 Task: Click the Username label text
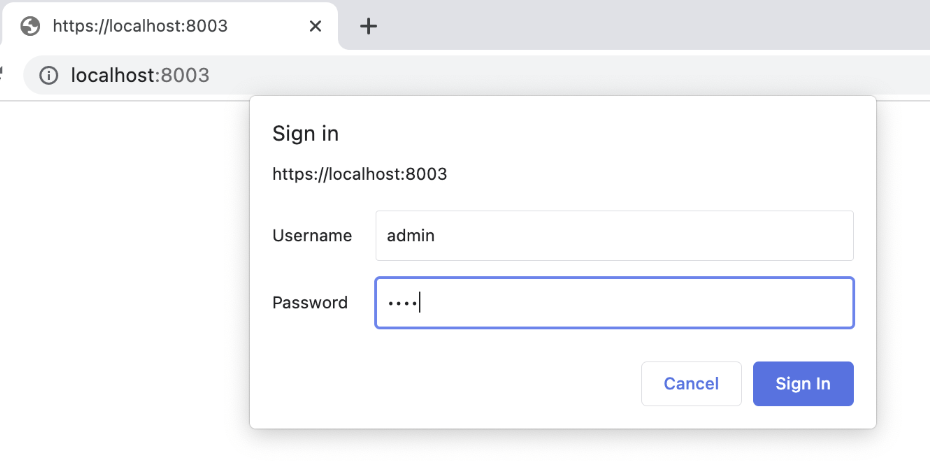tap(312, 236)
